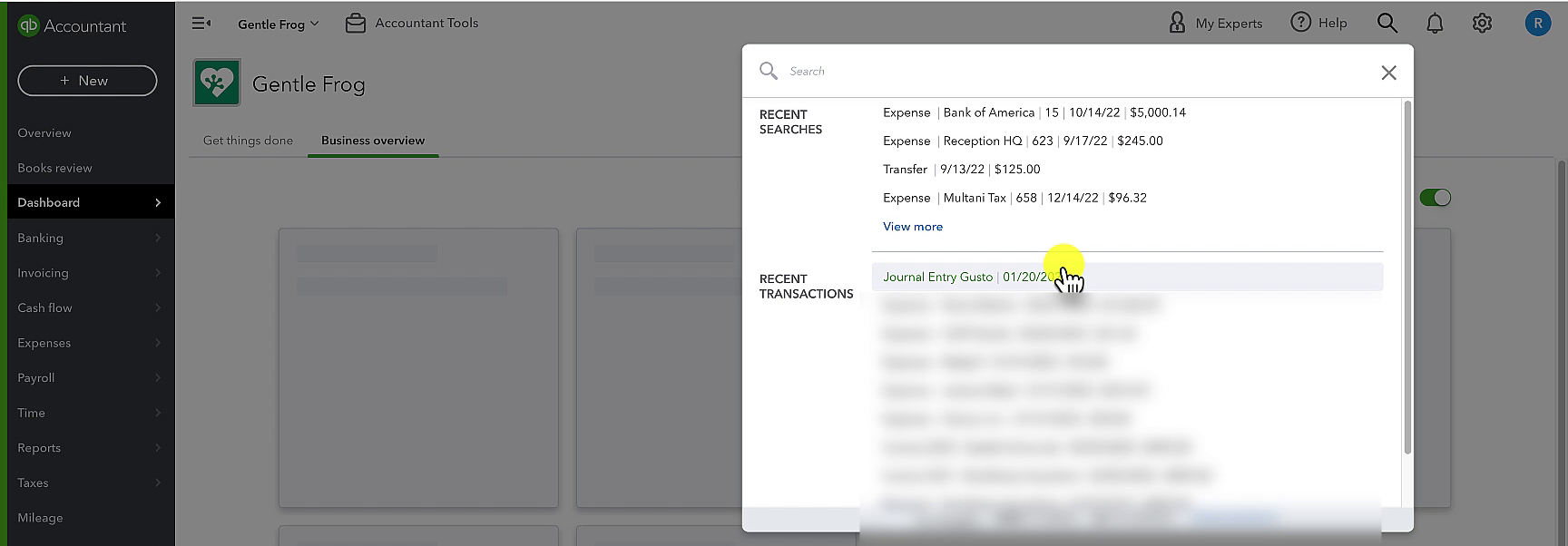Expand the Reports submenu arrow

click(x=158, y=448)
